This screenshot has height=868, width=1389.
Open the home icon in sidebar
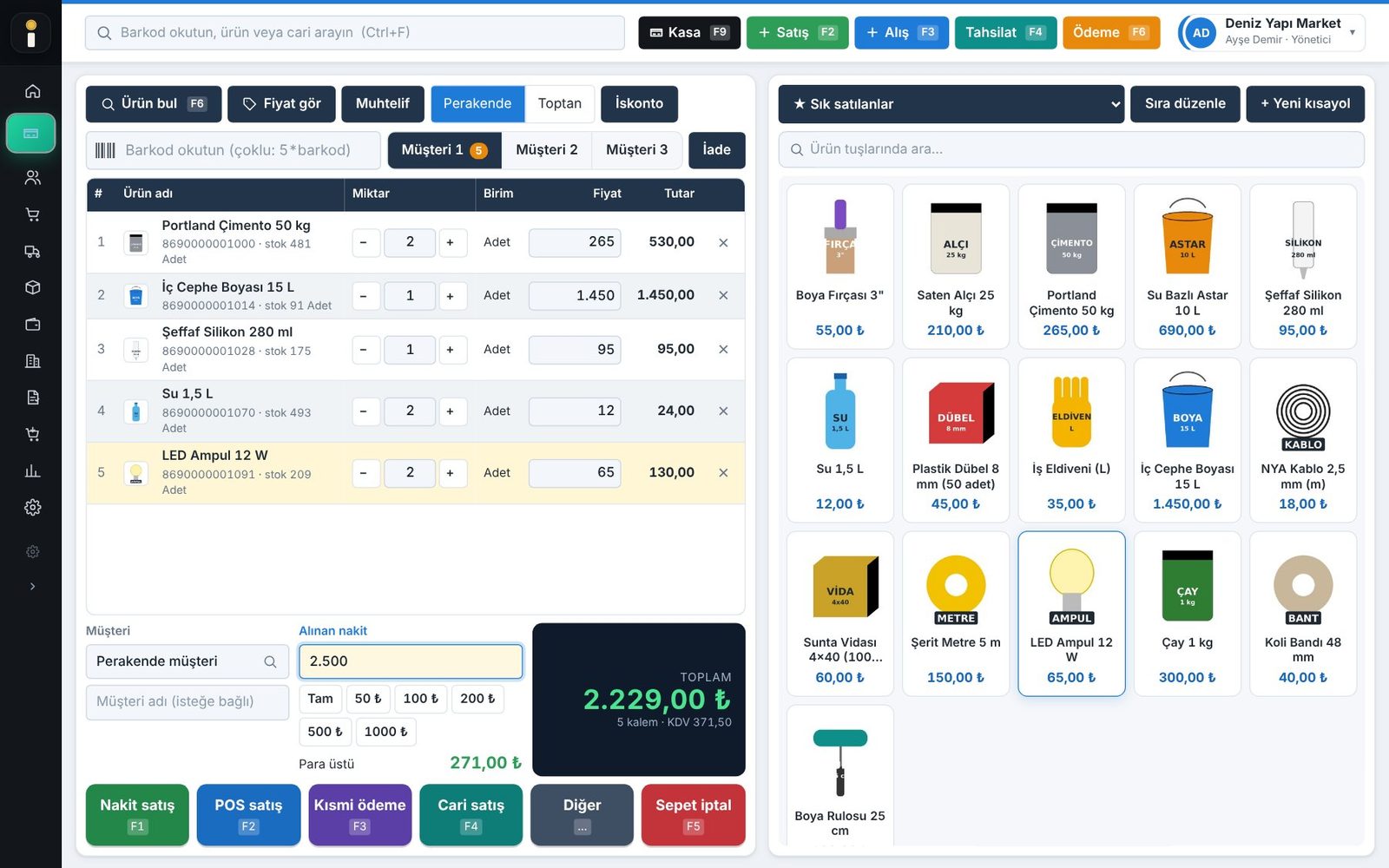(32, 91)
